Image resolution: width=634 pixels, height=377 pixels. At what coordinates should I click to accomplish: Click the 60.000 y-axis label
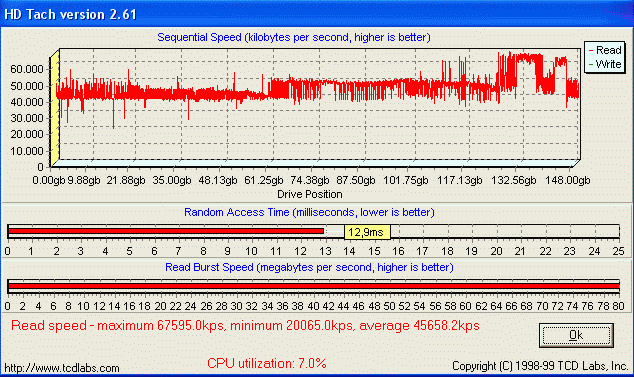(27, 69)
